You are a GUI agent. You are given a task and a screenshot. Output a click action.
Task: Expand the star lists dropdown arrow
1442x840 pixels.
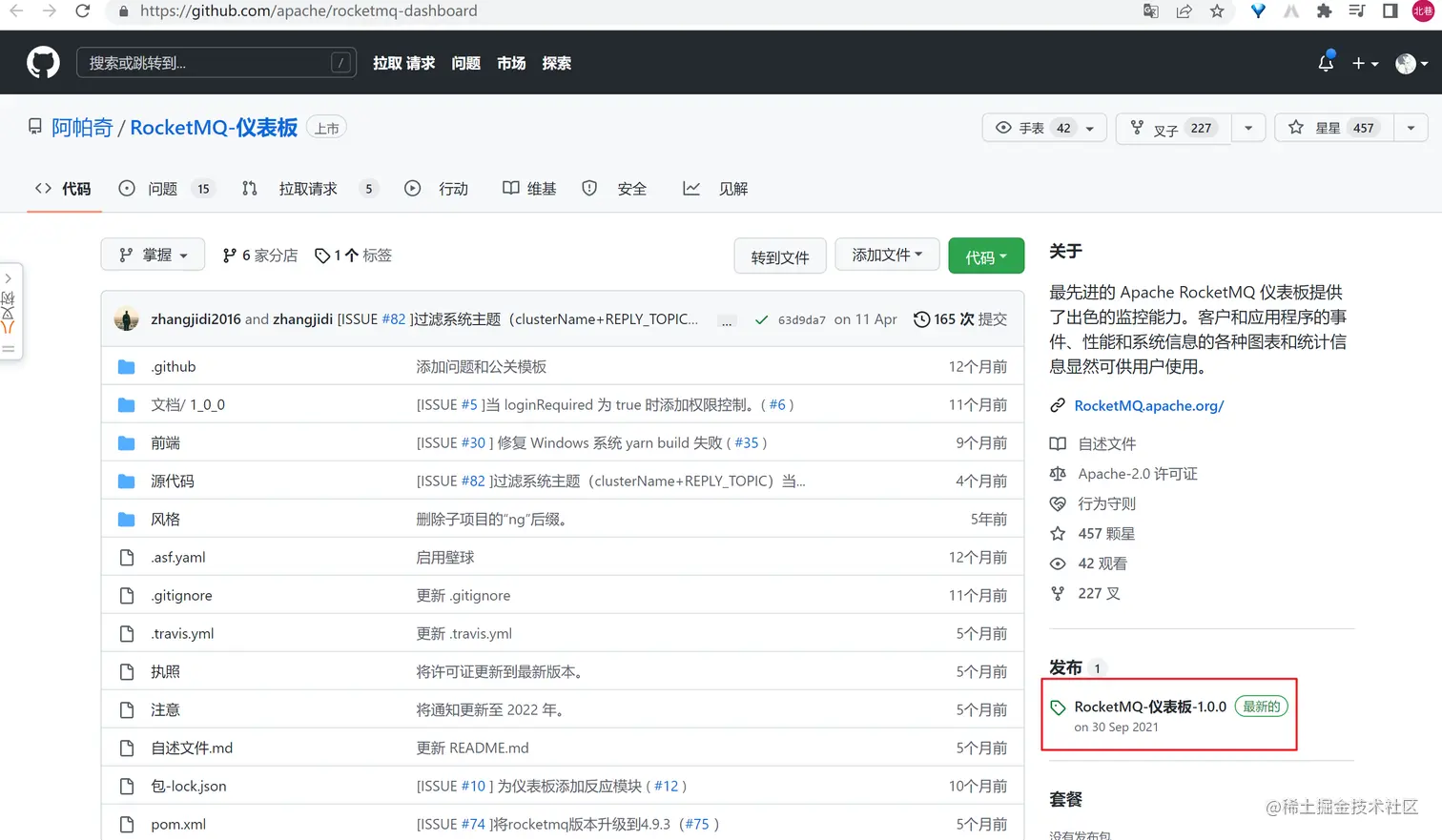[1411, 128]
